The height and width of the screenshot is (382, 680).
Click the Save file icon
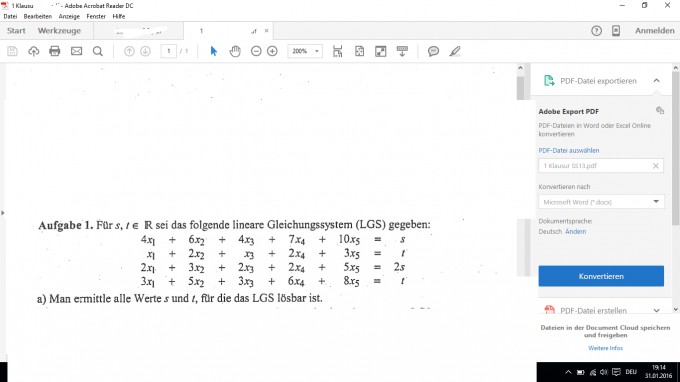click(12, 51)
